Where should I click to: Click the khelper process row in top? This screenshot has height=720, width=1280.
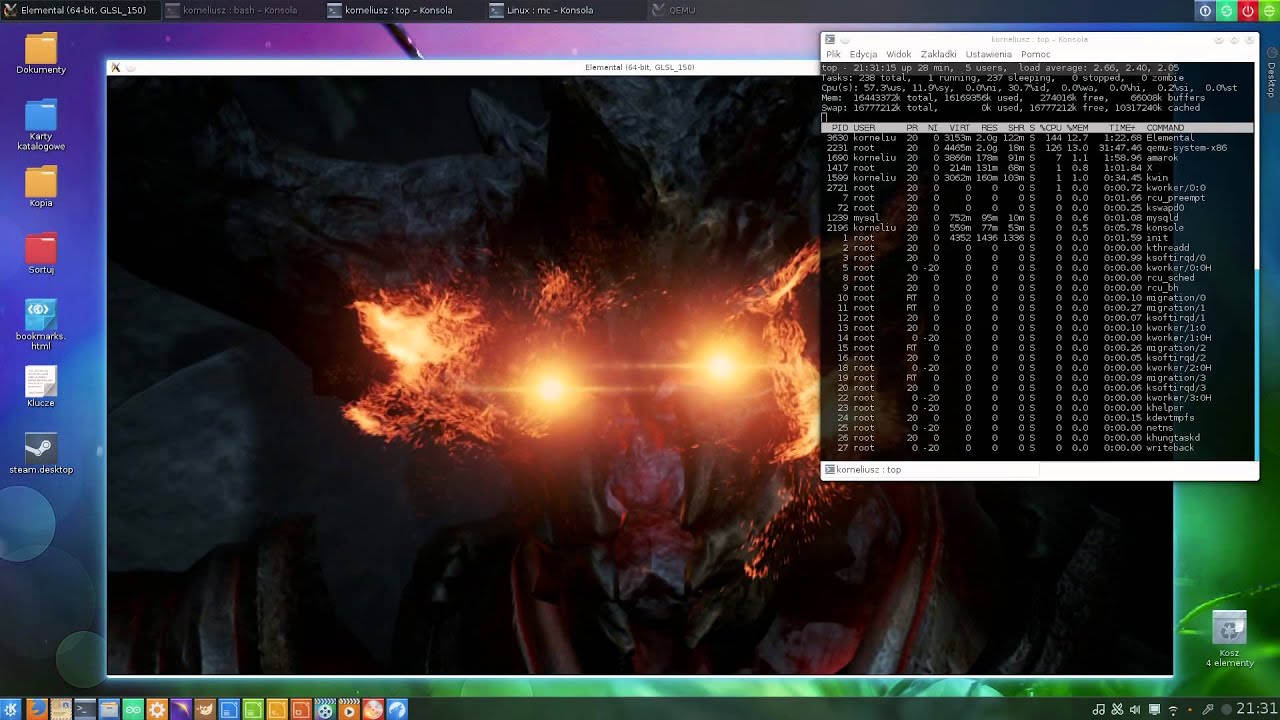1037,408
